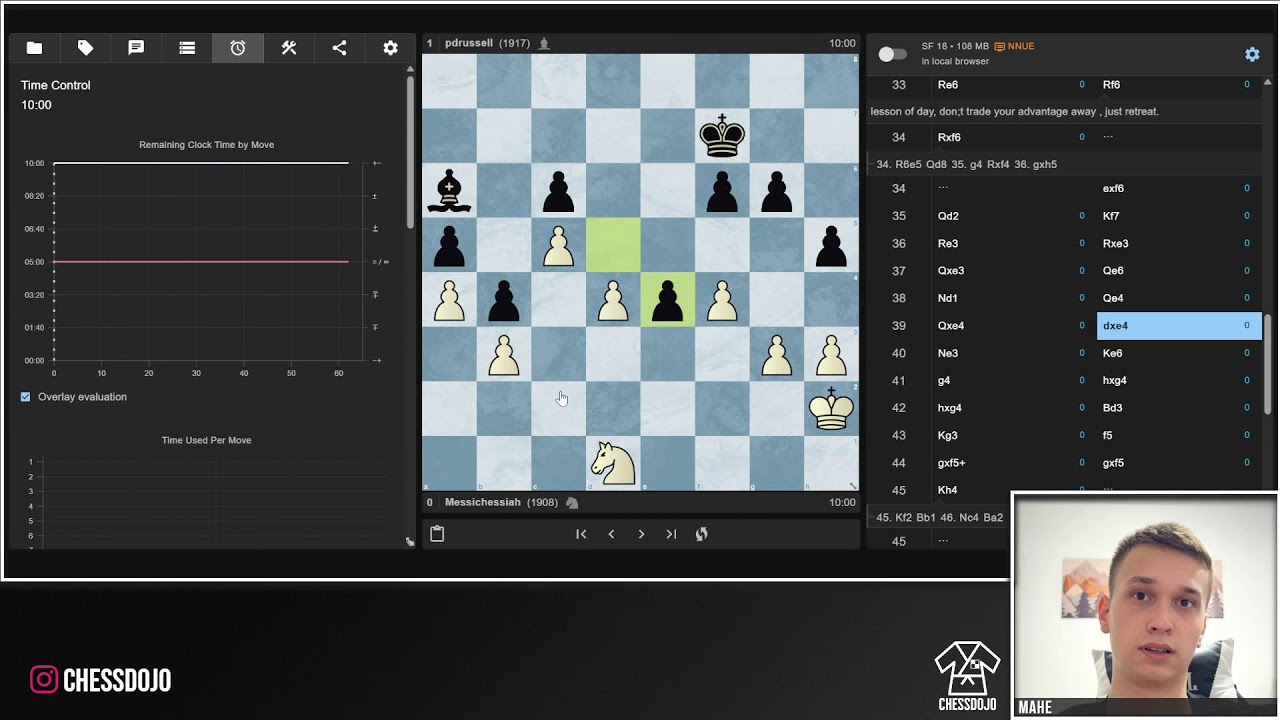
Task: Select White's move hxg4 on move 42
Action: click(x=1013, y=408)
